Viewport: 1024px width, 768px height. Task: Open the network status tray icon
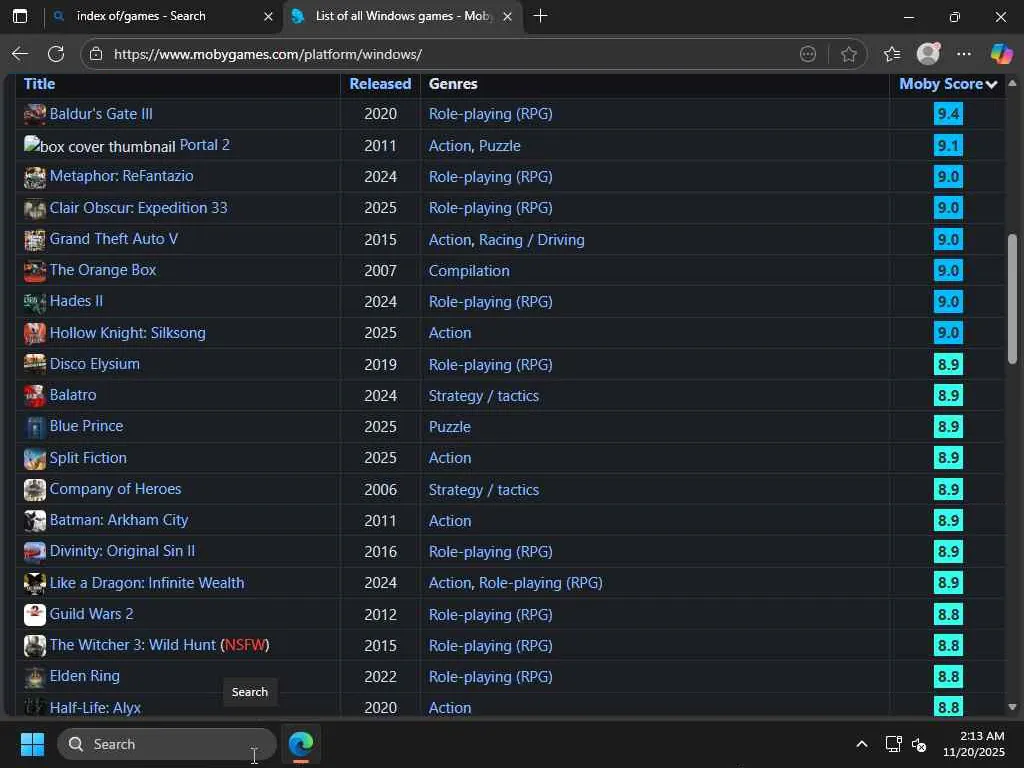tap(893, 744)
